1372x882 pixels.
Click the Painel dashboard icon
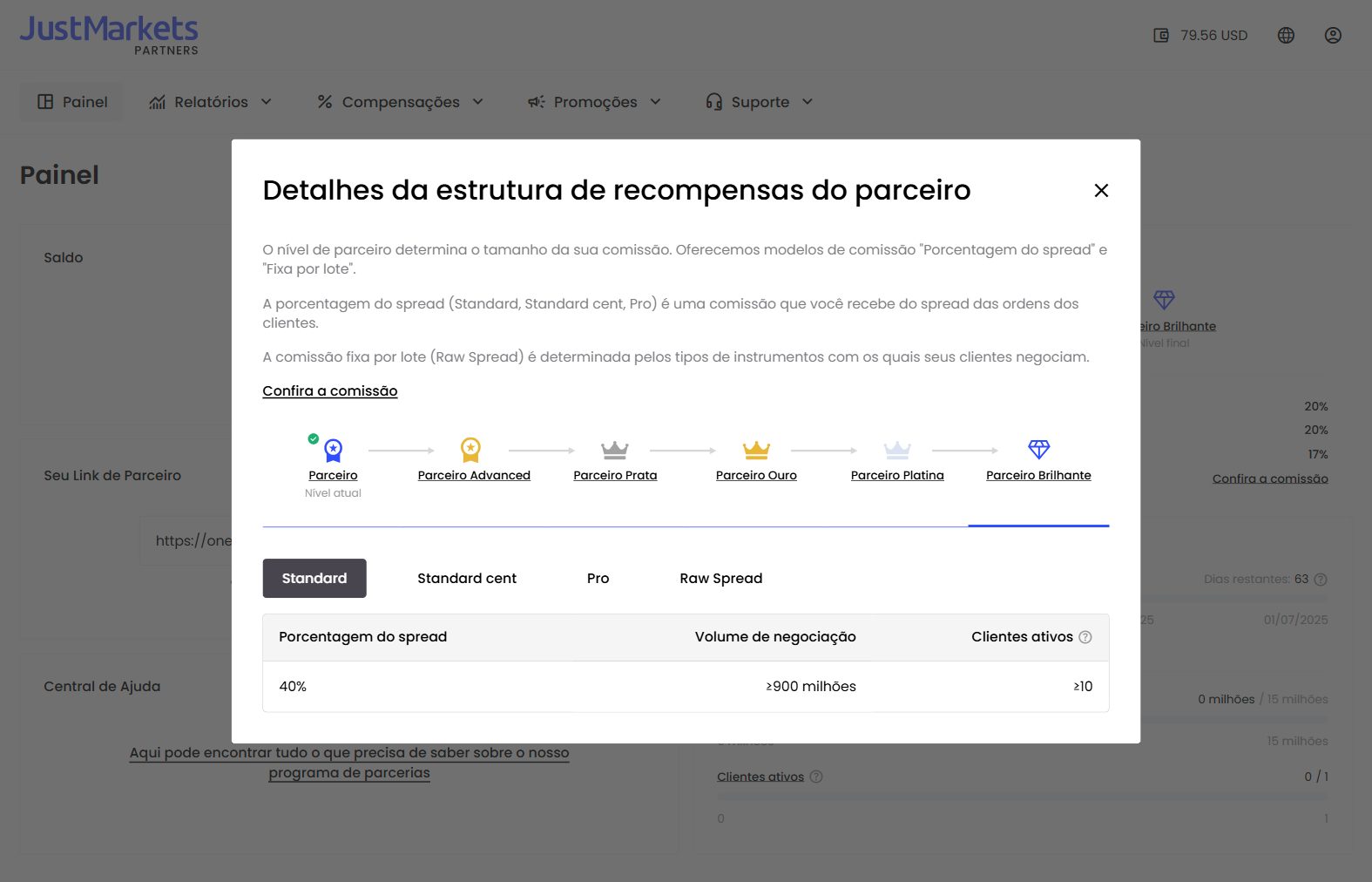[x=45, y=102]
